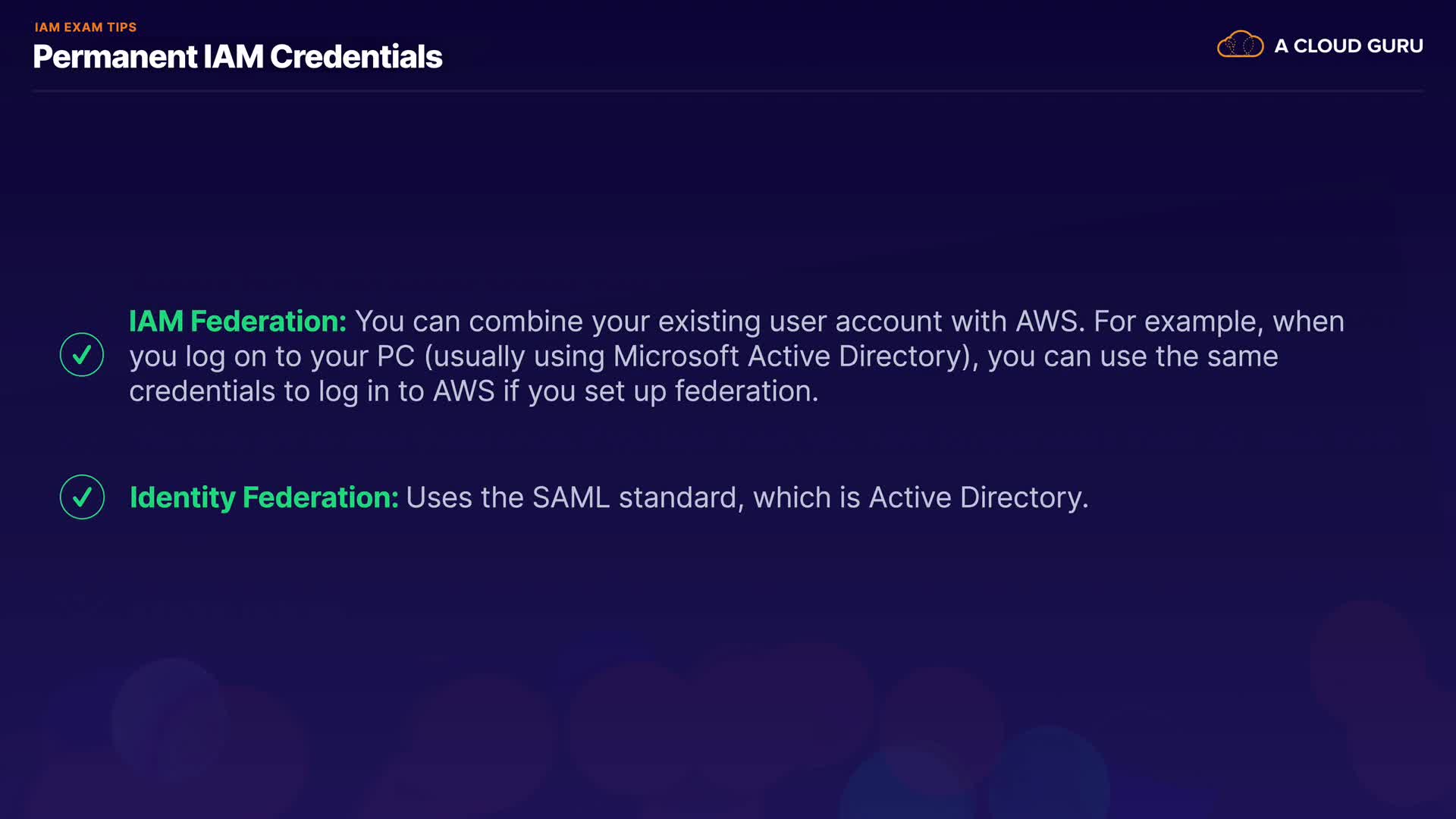Click the checkmark icon beside IAM Federation

pyautogui.click(x=82, y=355)
